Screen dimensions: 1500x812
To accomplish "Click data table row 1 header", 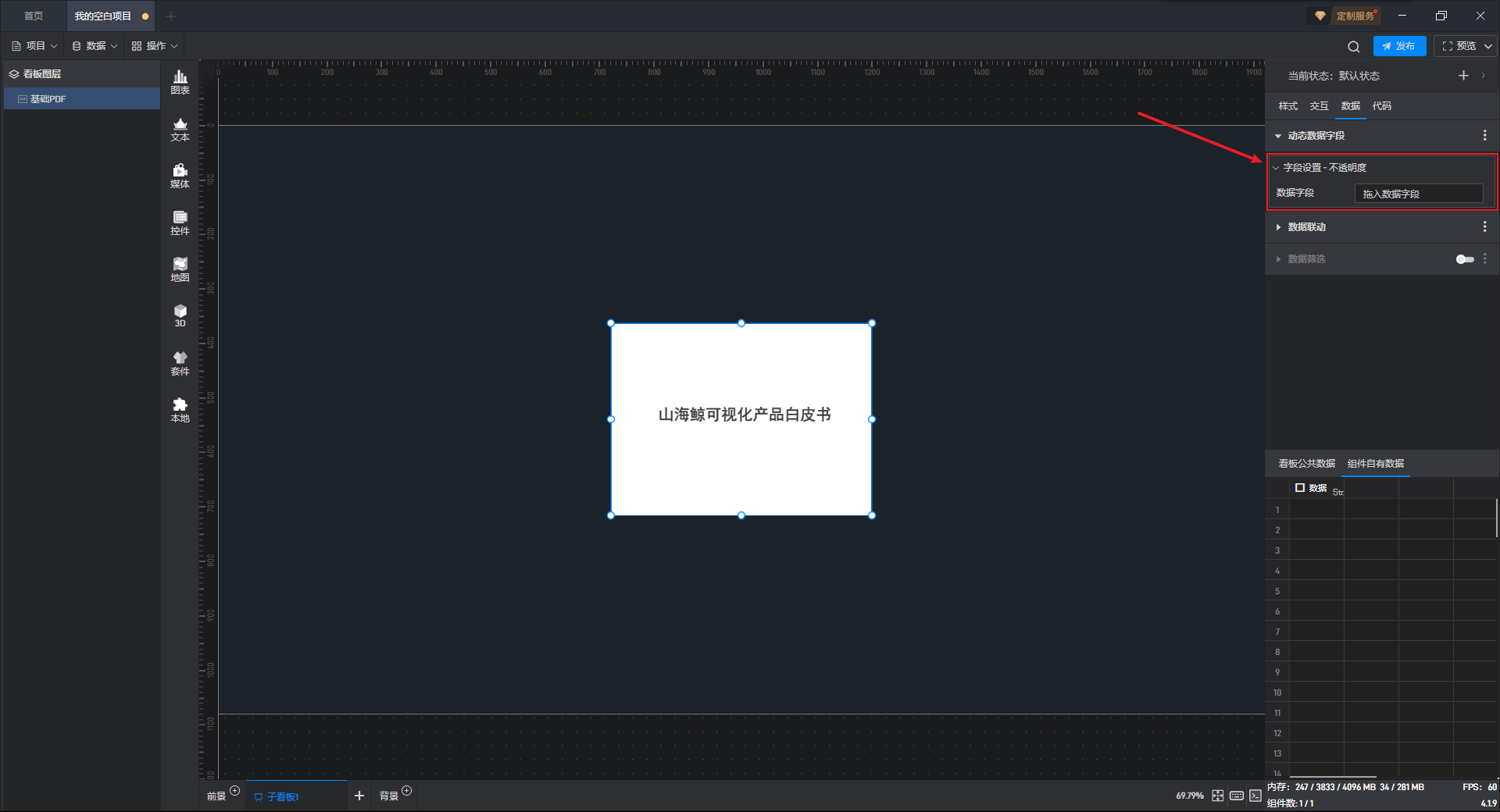I will (1277, 510).
